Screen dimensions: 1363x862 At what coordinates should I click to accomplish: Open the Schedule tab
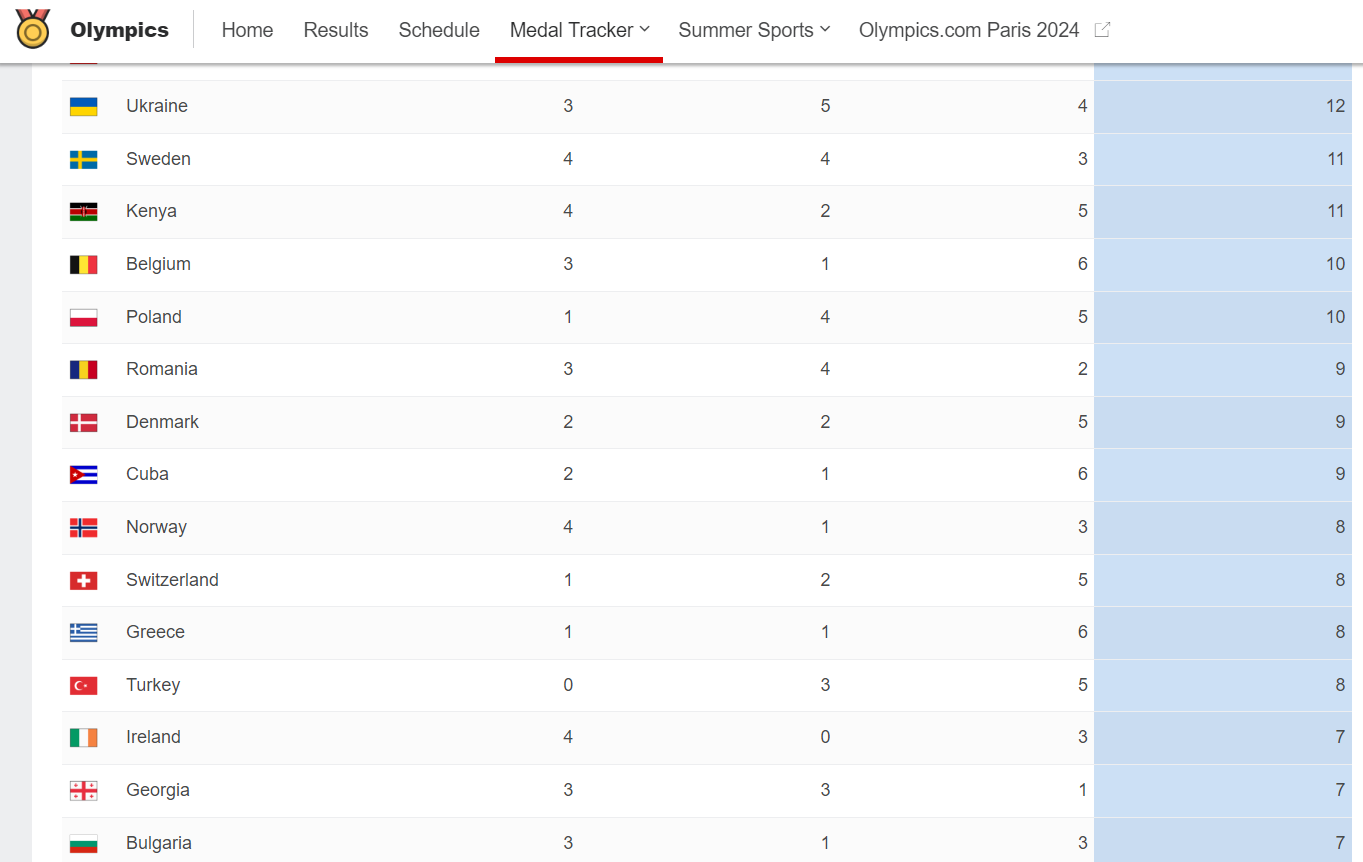pos(439,30)
